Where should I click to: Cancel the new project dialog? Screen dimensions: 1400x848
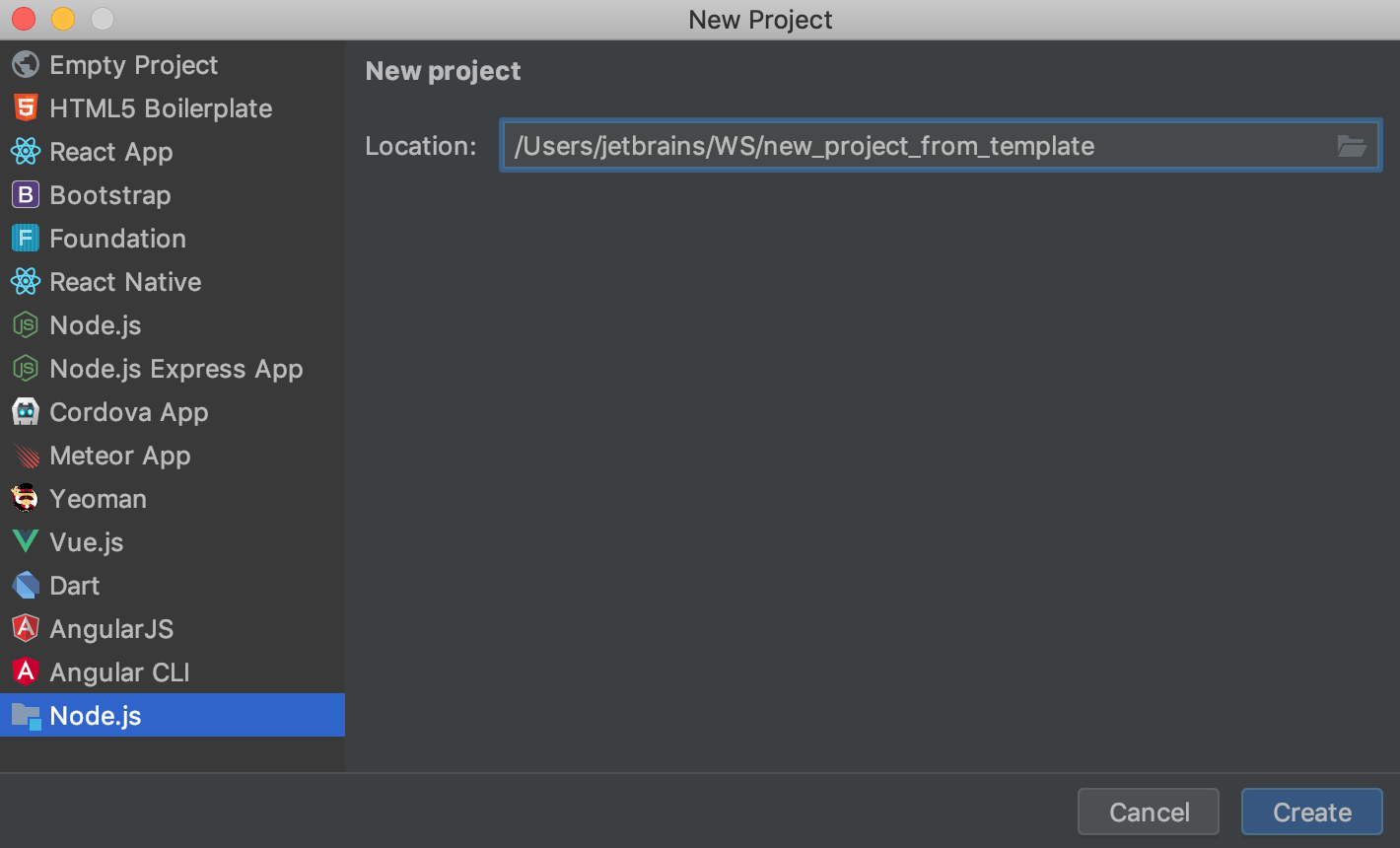[1148, 812]
